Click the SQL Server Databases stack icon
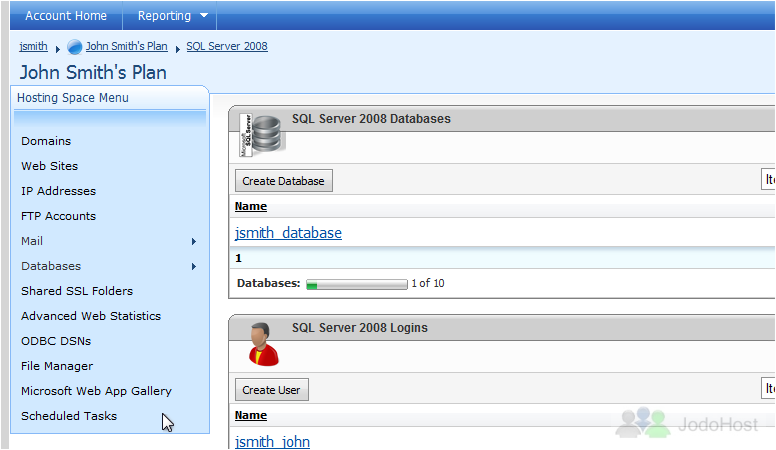This screenshot has height=450, width=776. pos(262,135)
